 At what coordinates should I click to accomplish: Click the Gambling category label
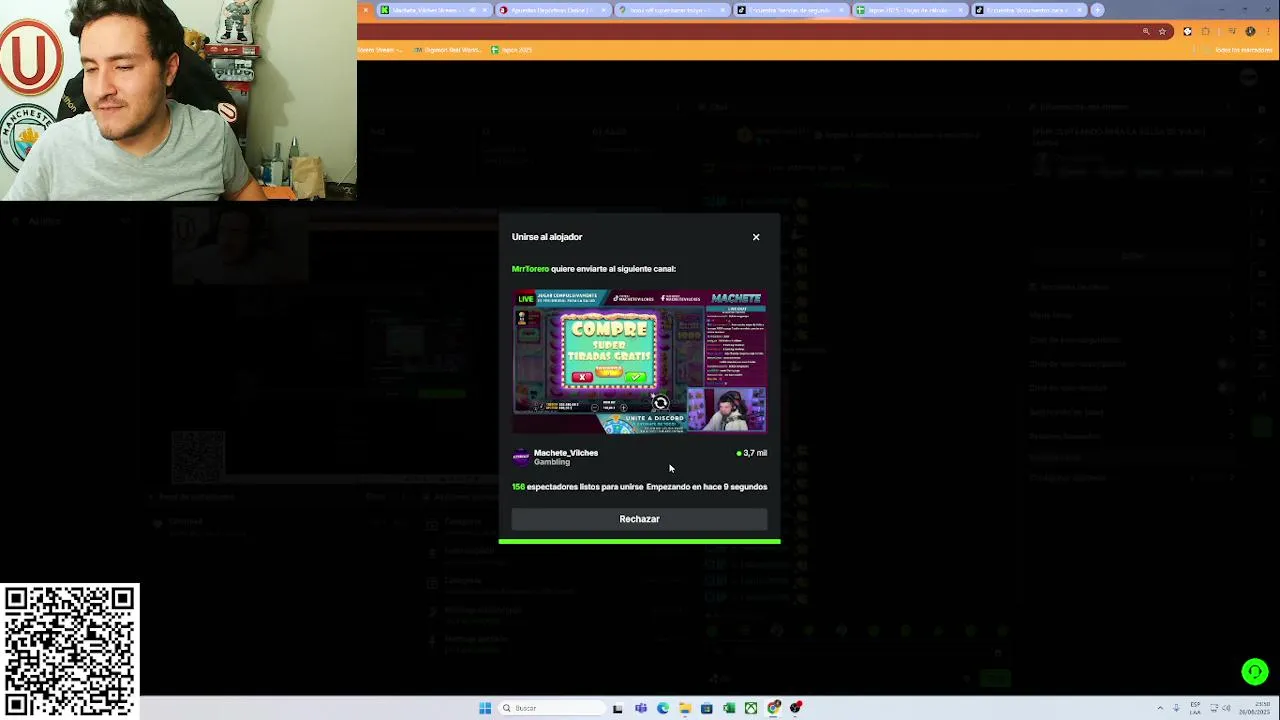coord(552,462)
